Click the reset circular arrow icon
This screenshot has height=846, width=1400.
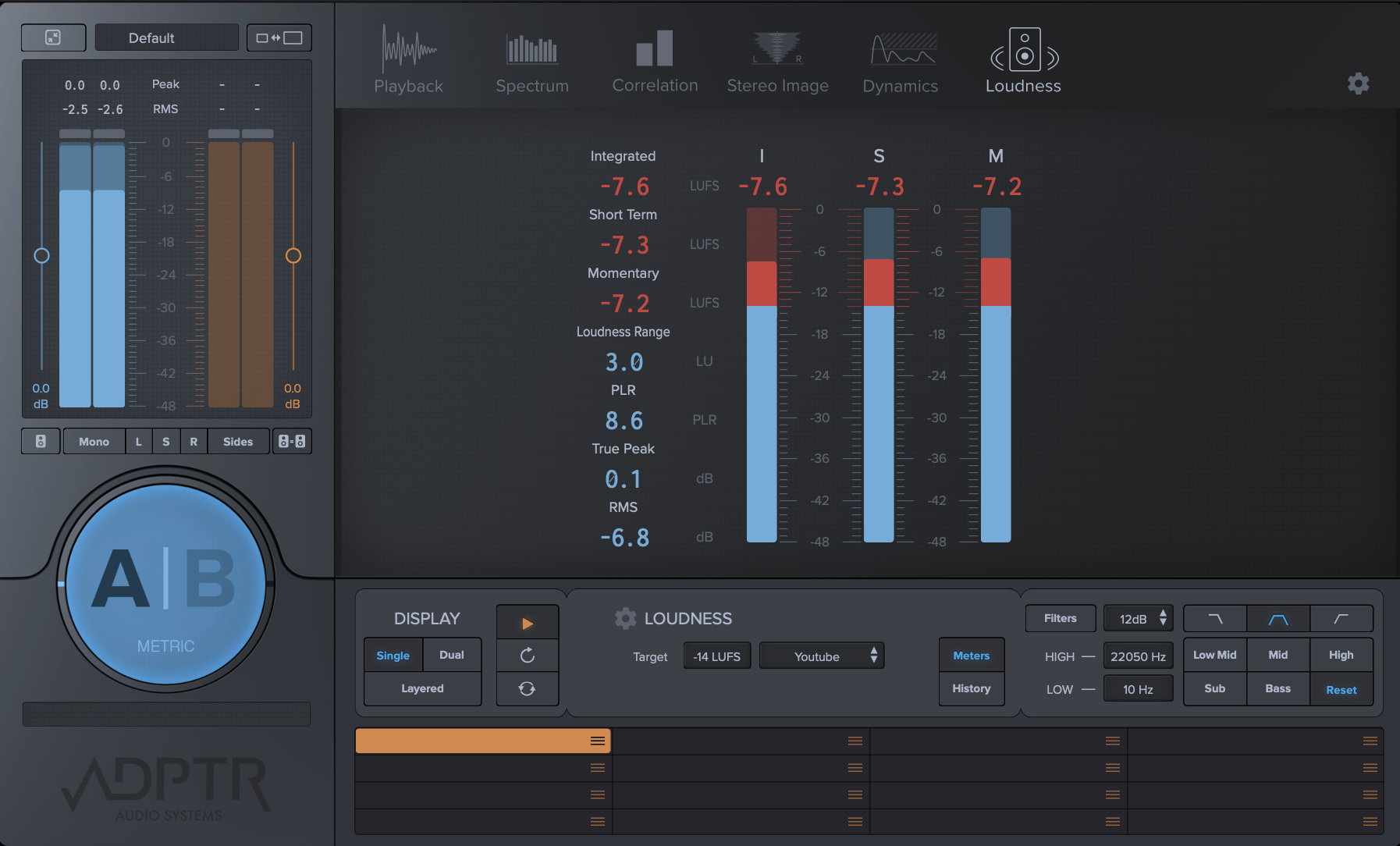pyautogui.click(x=528, y=656)
